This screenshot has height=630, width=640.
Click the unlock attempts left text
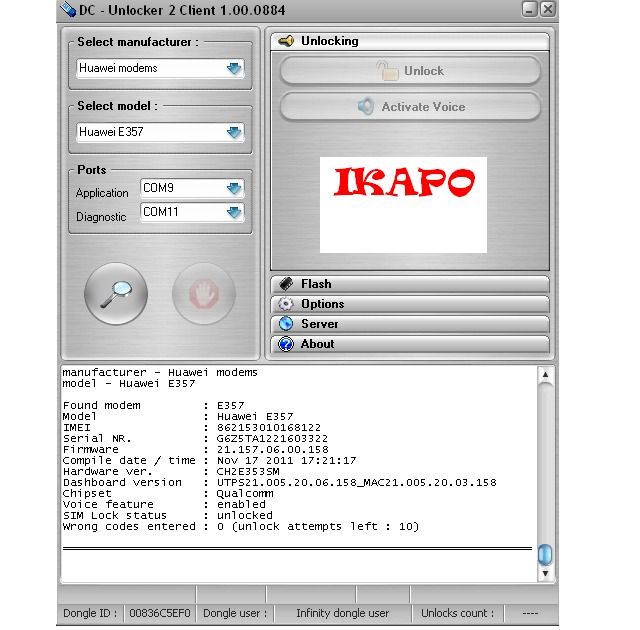(326, 527)
